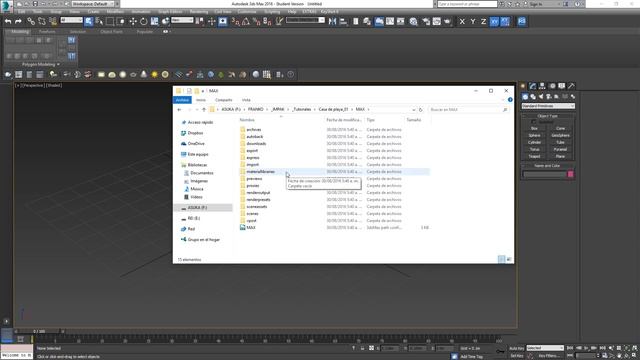This screenshot has height=360, width=640.
Task: Open the Named Selection Sets dropdown
Action: 305,20
